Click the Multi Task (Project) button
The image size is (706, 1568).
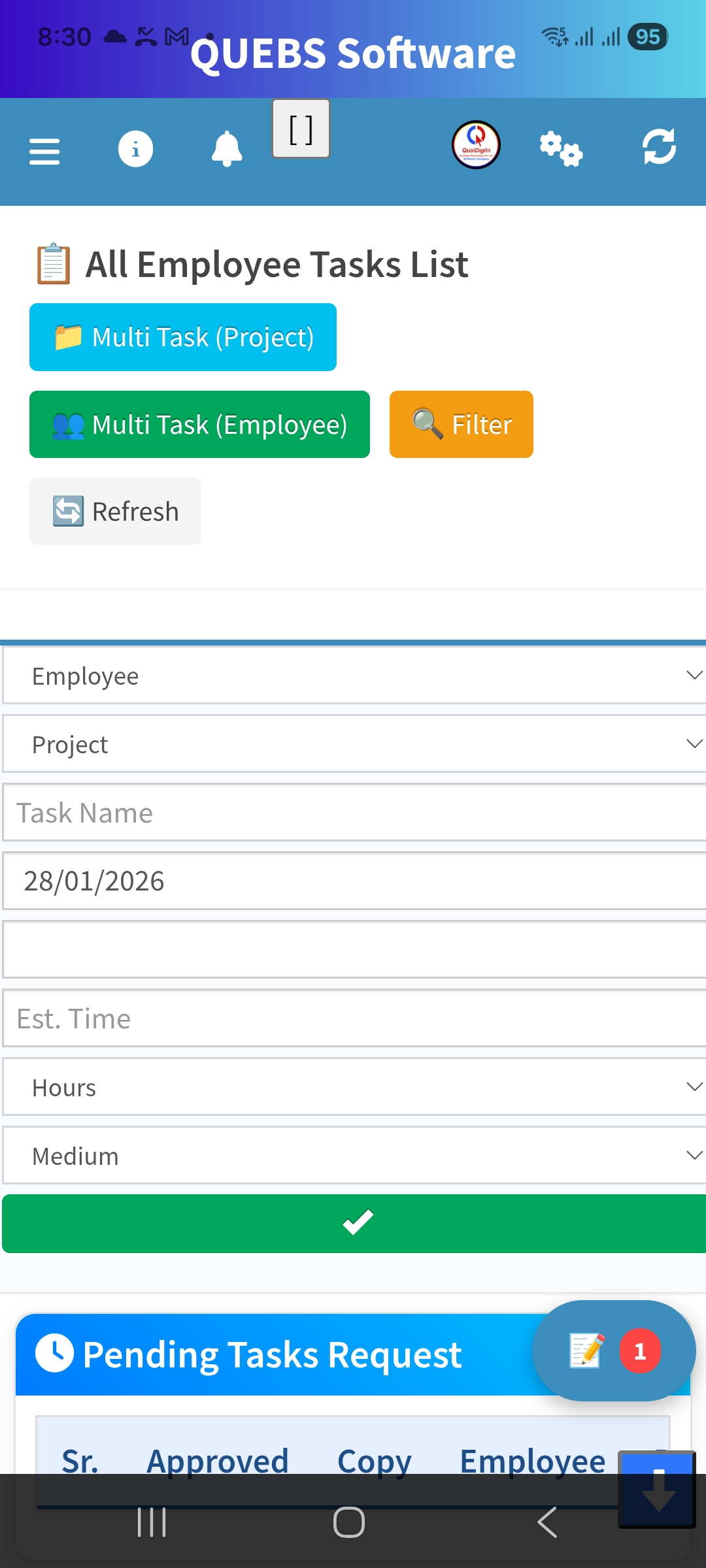[x=183, y=337]
